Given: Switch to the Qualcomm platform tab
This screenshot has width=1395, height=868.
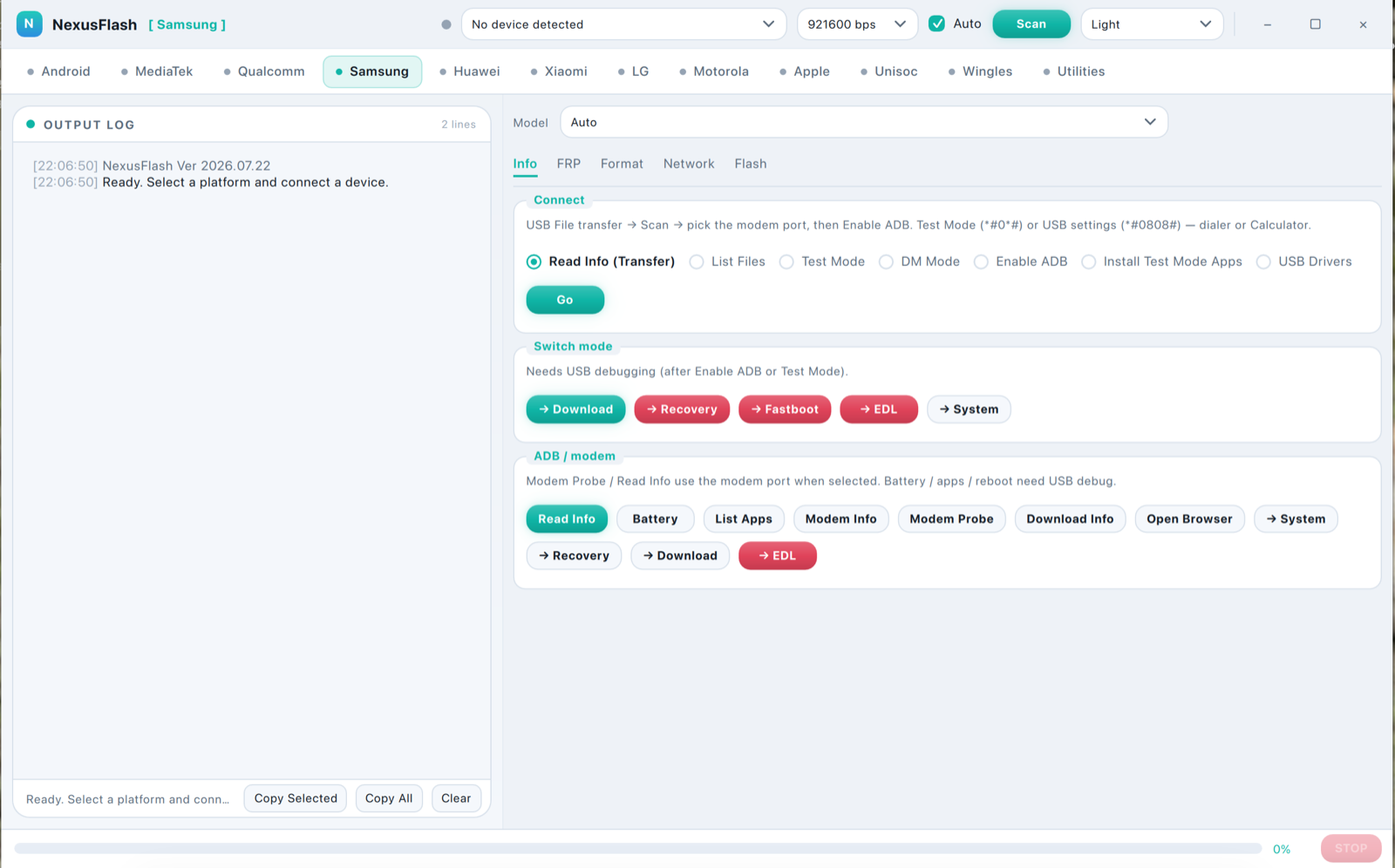Looking at the screenshot, I should pos(264,71).
